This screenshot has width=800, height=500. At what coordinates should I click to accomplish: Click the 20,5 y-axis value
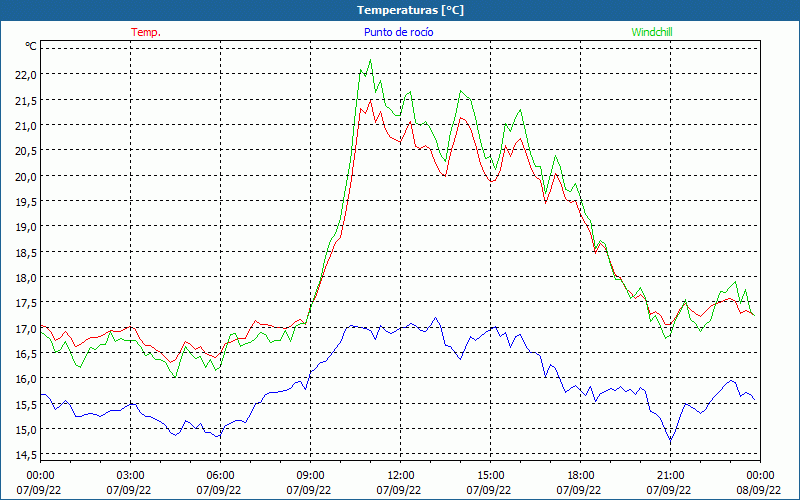click(27, 151)
